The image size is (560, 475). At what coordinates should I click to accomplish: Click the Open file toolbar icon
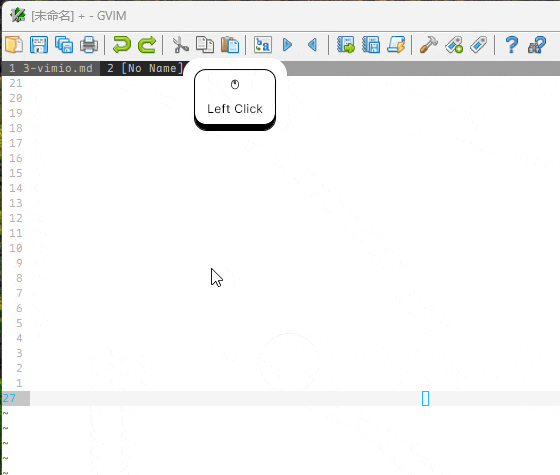click(14, 45)
